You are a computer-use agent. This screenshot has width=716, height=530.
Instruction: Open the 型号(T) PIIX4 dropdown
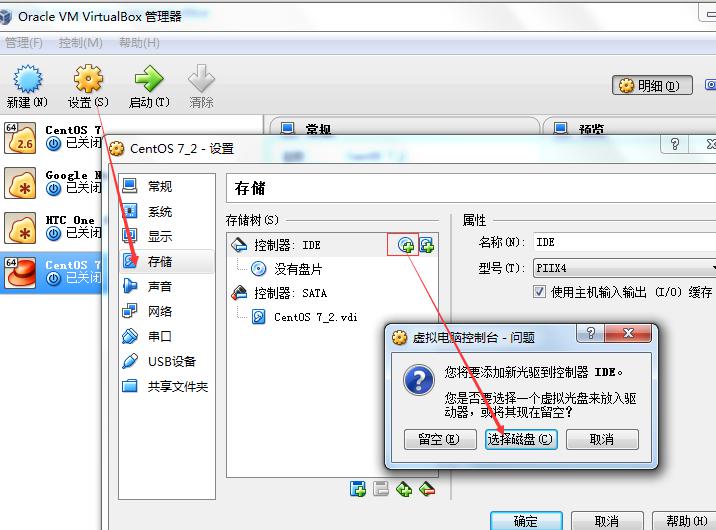625,268
